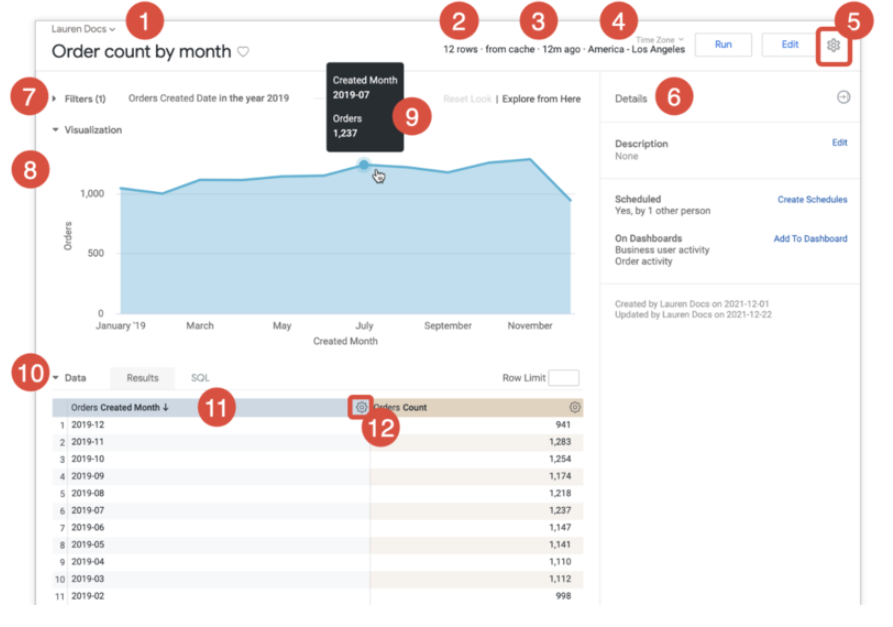Sort by the Orders Created Month header
Screen dimensions: 893x627
pyautogui.click(x=120, y=407)
